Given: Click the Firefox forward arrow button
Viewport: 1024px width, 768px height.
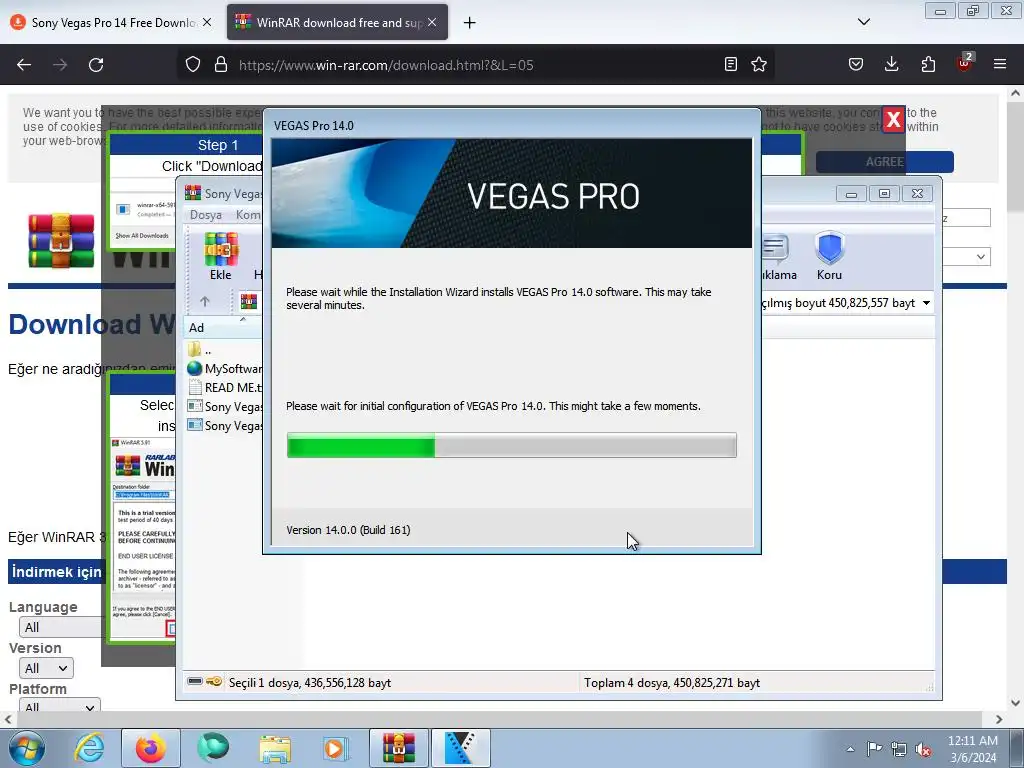Looking at the screenshot, I should click(x=60, y=65).
